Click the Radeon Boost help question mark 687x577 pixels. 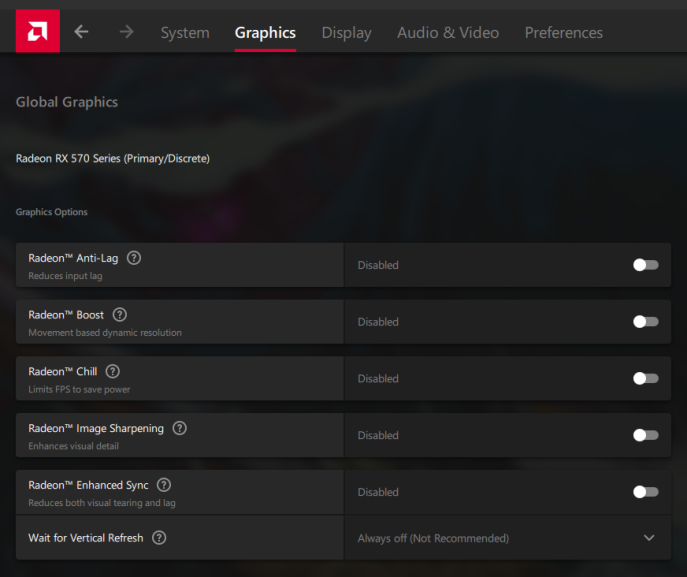[120, 315]
